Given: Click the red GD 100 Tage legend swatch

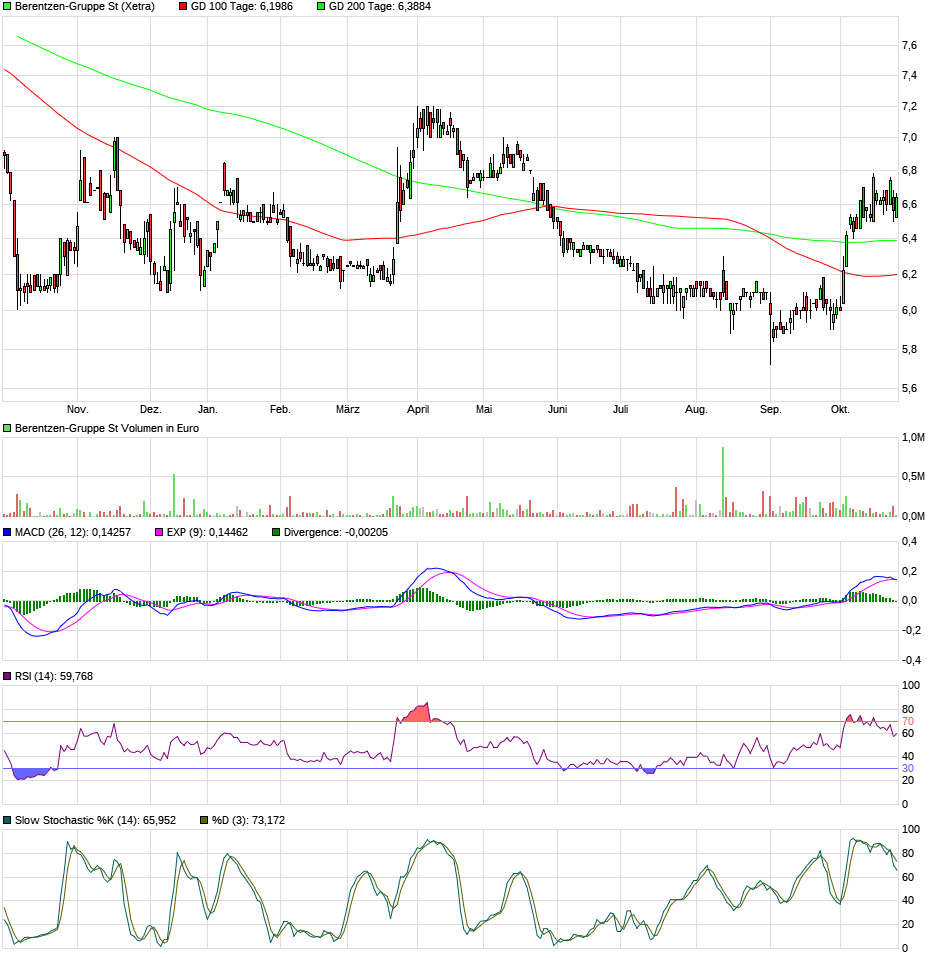Looking at the screenshot, I should [183, 7].
